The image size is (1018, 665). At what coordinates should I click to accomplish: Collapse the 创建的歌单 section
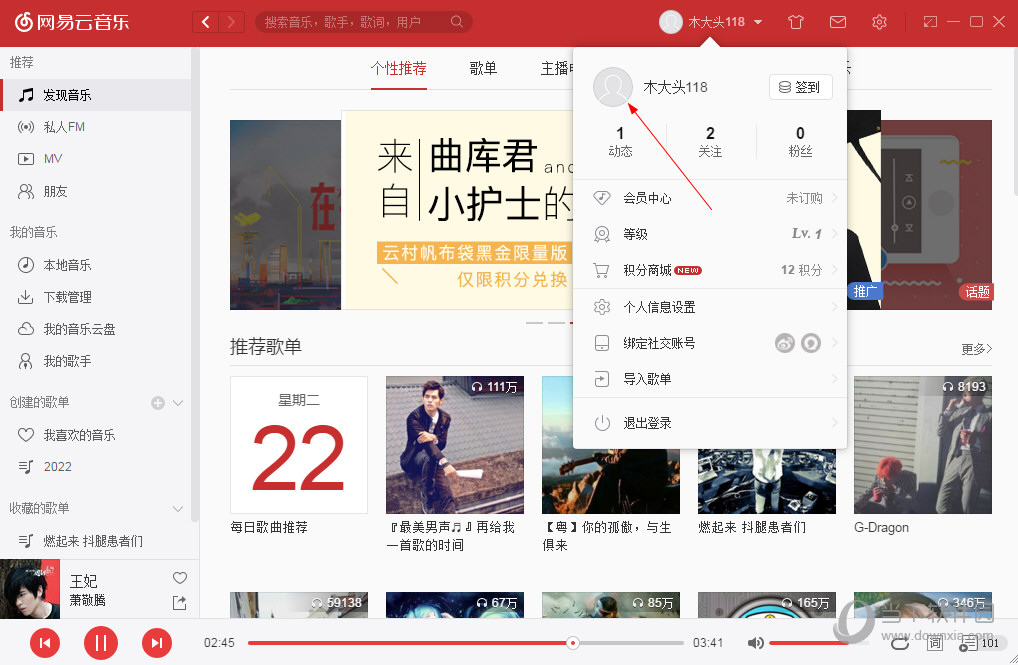(177, 402)
